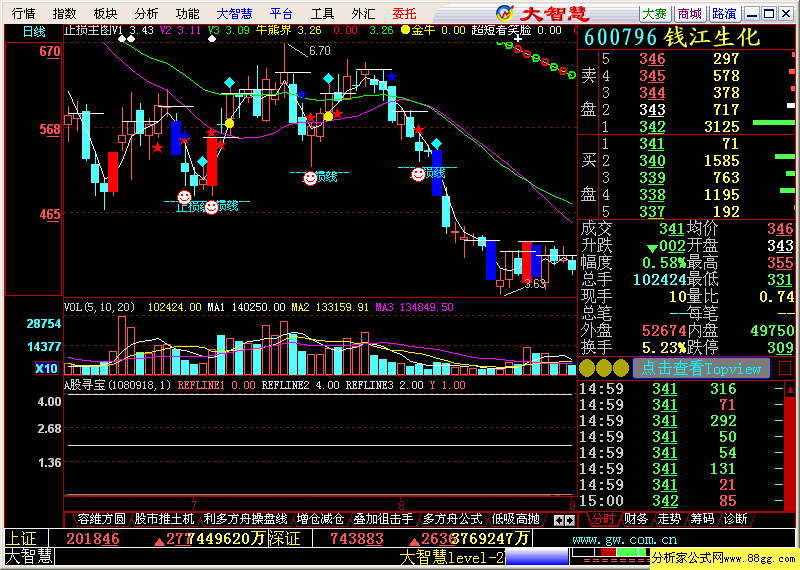The height and width of the screenshot is (570, 800).
Task: Select the 分时 tab
Action: (x=603, y=519)
